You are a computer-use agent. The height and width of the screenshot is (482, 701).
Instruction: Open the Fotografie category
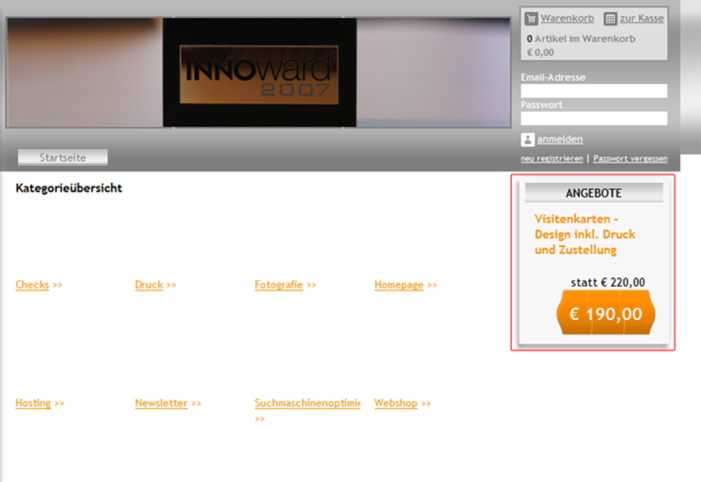click(279, 285)
